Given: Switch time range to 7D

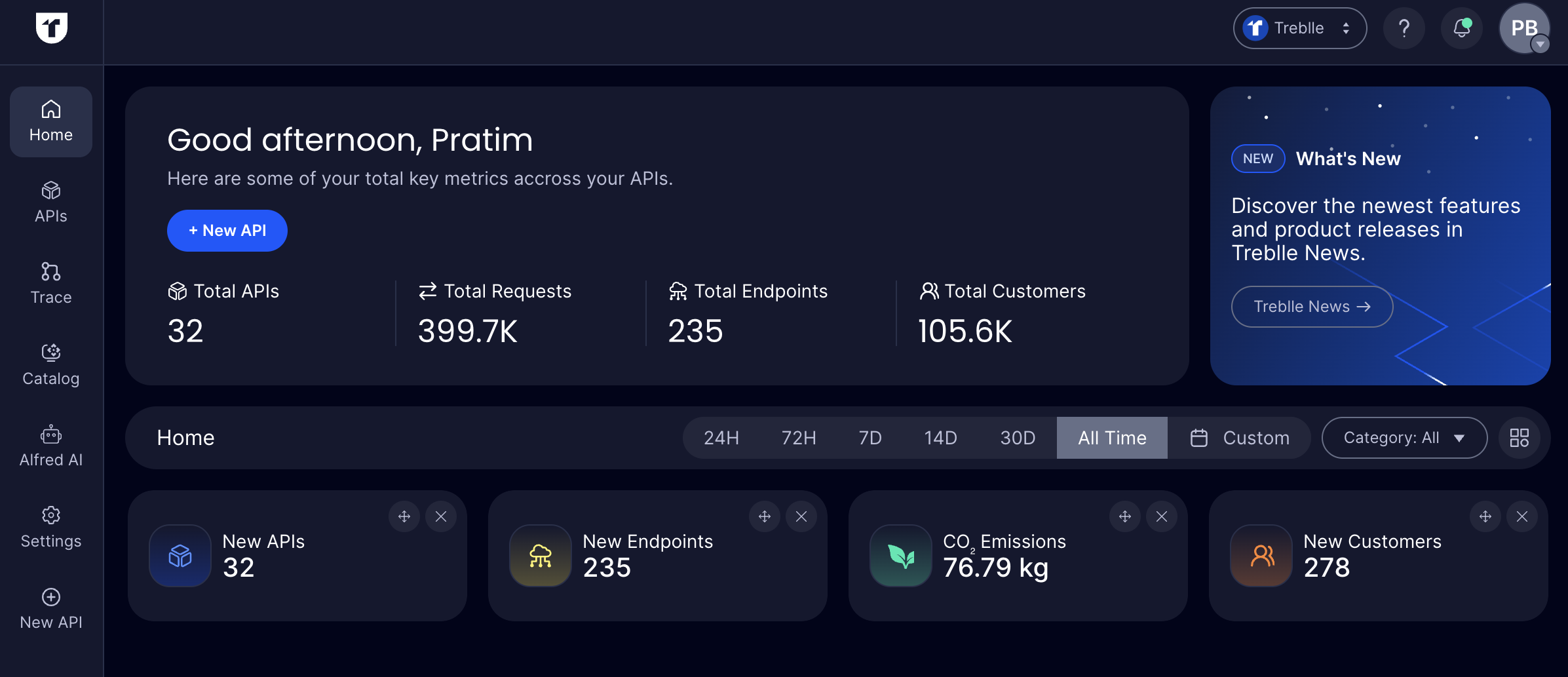Looking at the screenshot, I should tap(870, 438).
